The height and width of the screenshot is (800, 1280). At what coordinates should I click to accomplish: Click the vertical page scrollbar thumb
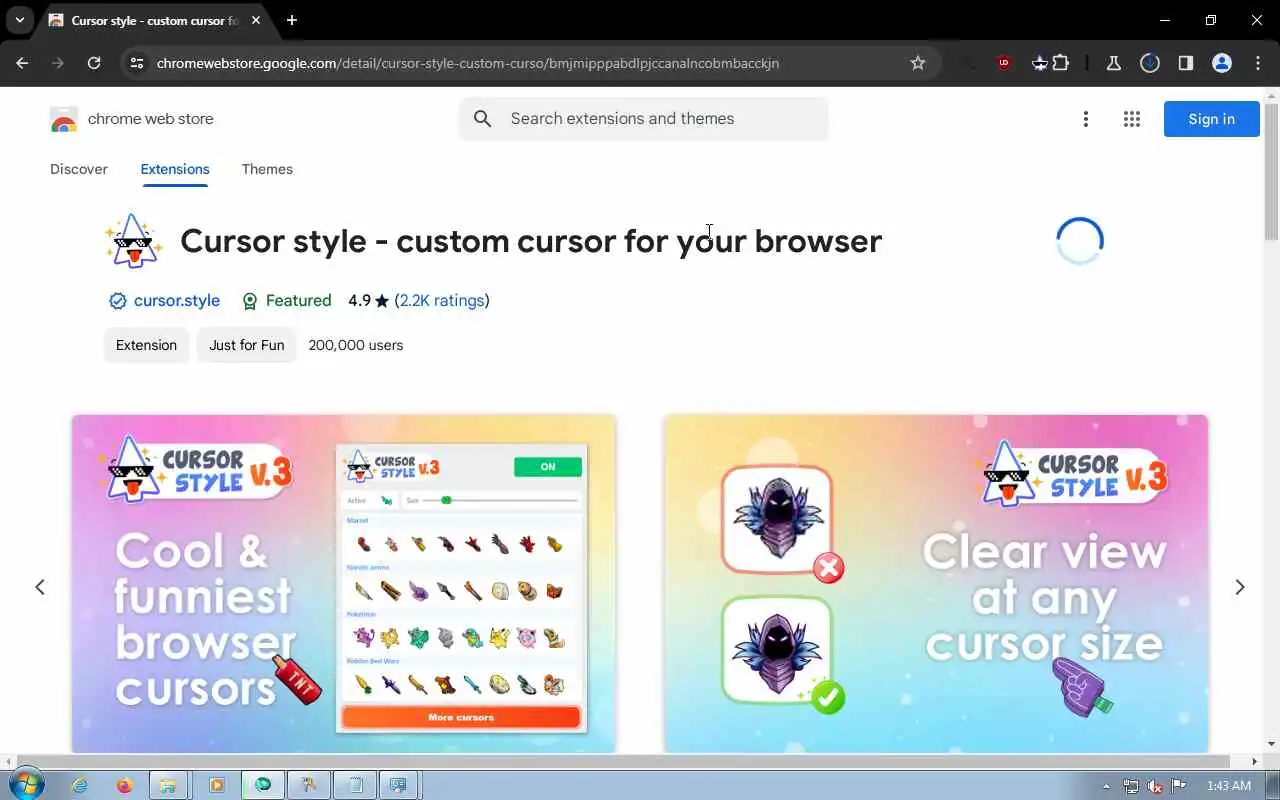coord(1272,170)
